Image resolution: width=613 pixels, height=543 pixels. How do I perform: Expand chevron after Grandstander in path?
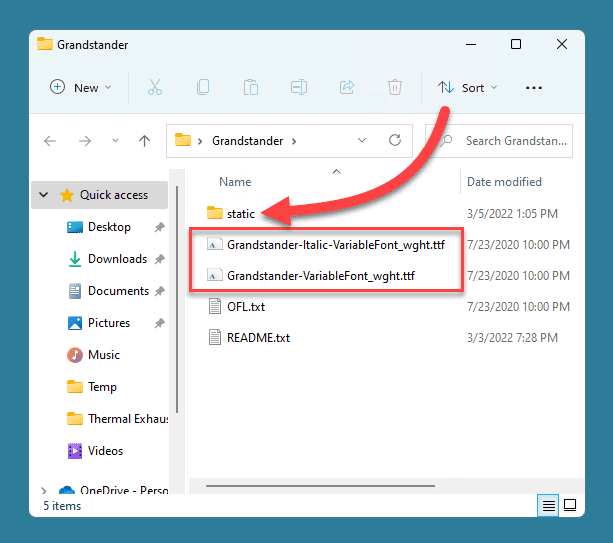point(294,141)
